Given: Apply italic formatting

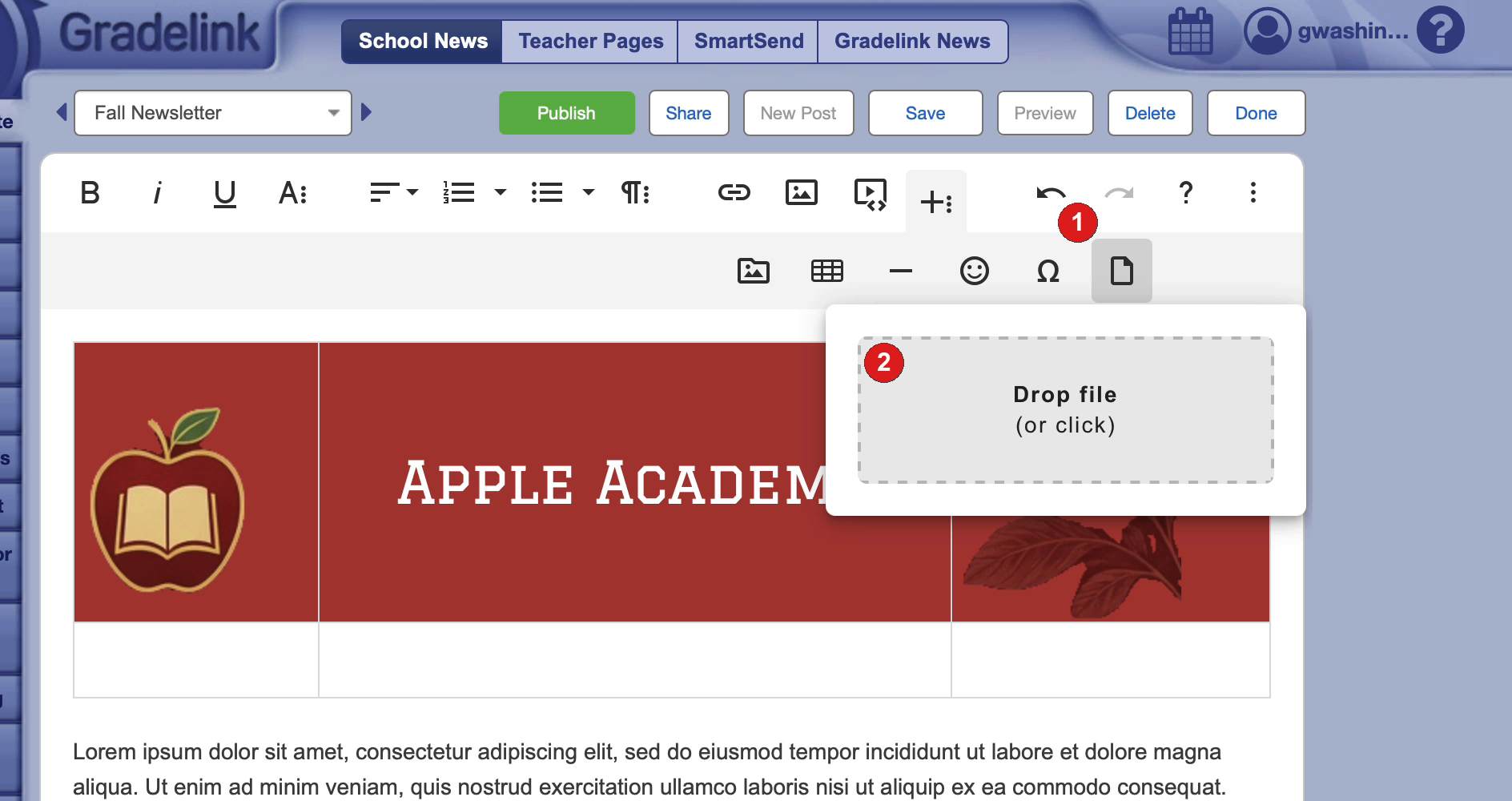Looking at the screenshot, I should click(158, 193).
